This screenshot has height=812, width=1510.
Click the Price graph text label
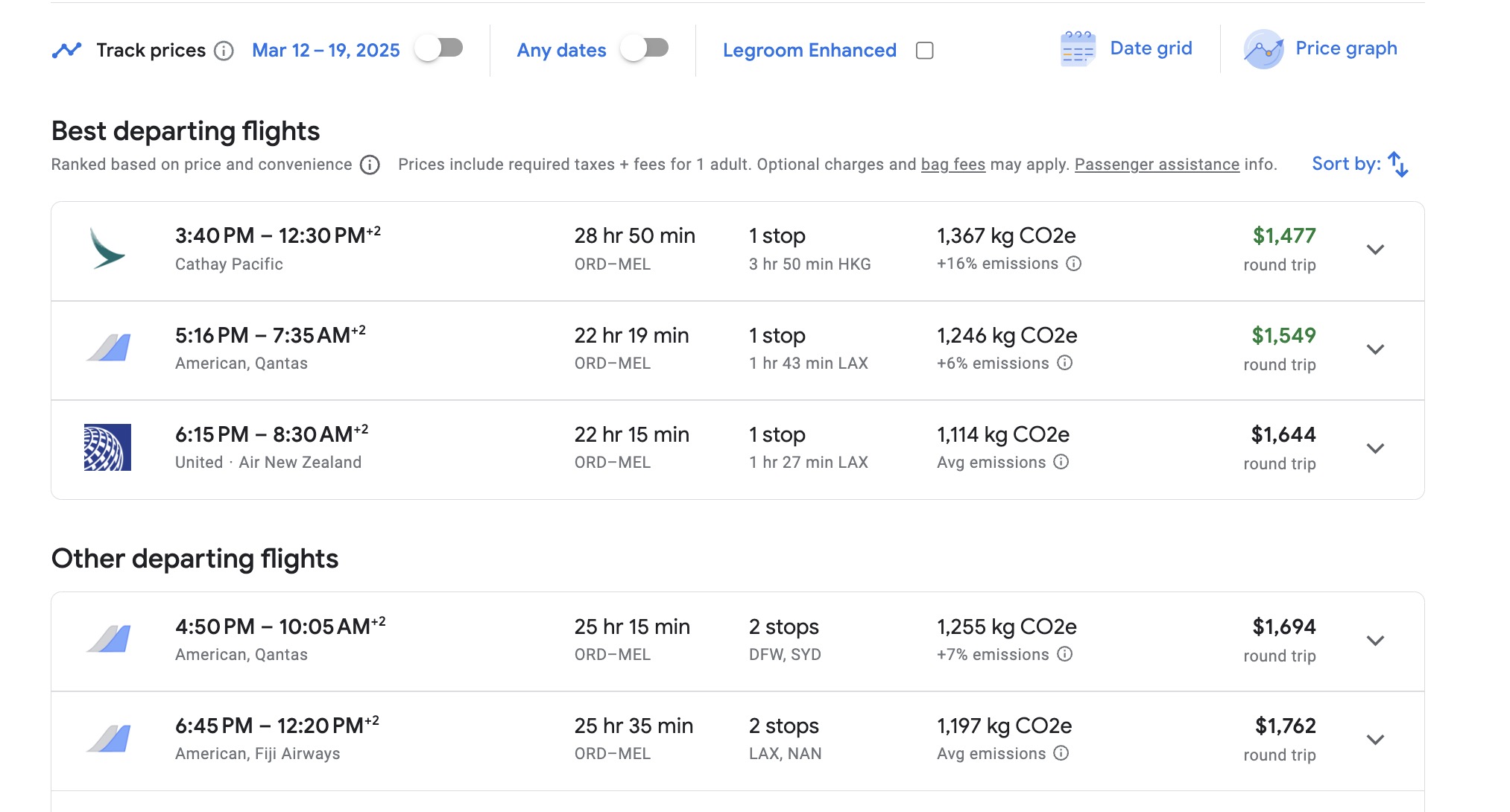(x=1346, y=48)
